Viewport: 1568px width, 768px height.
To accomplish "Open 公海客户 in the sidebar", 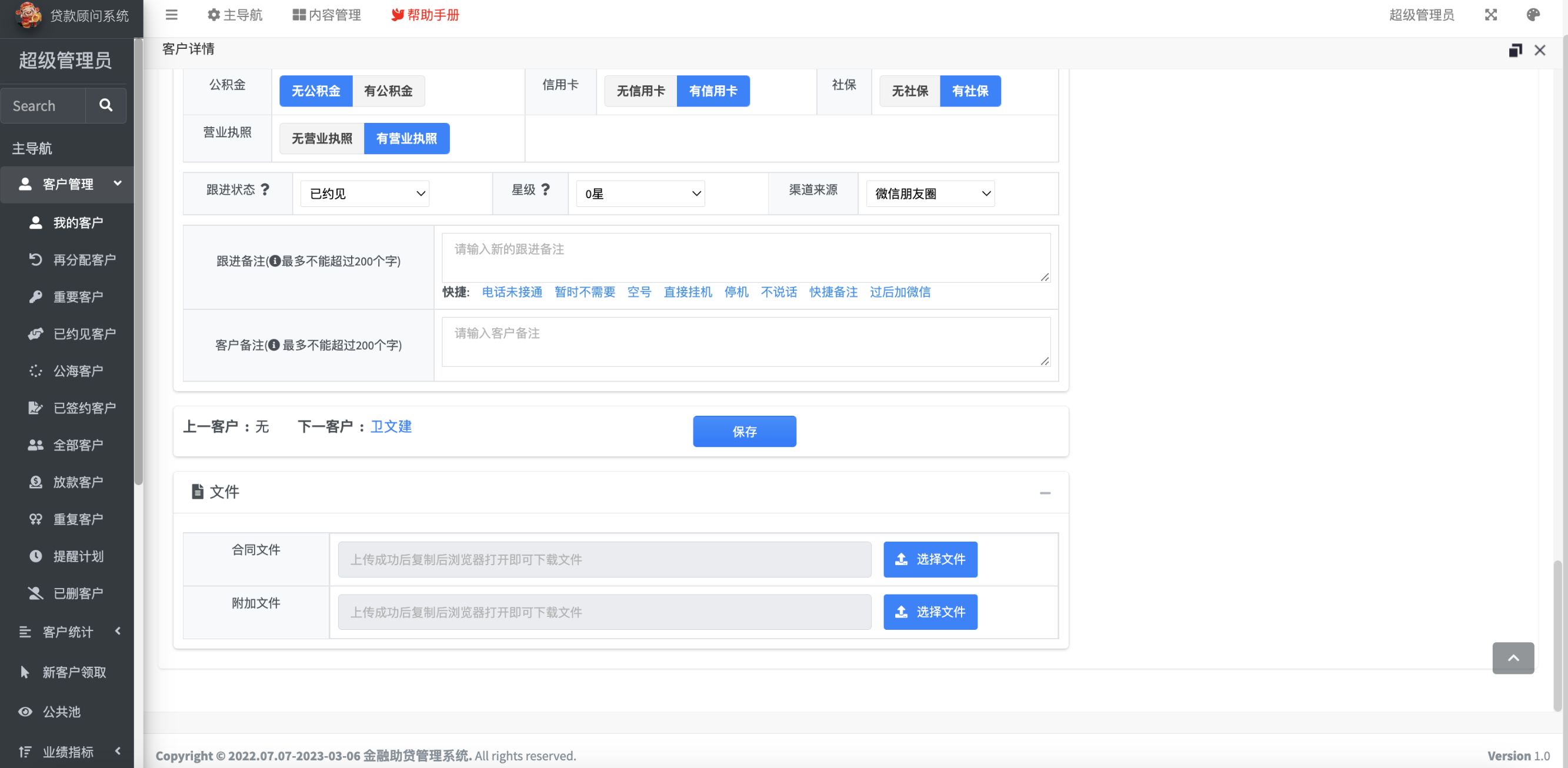I will coord(78,370).
